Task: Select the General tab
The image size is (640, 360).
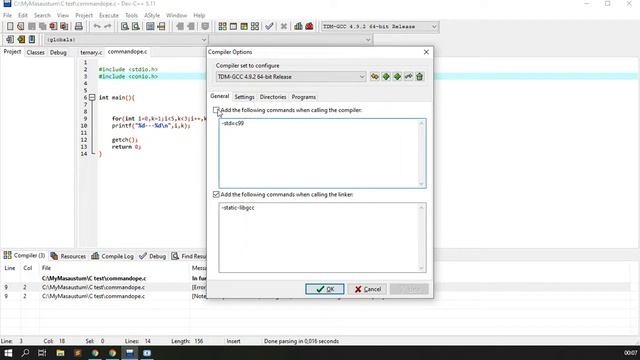Action: pos(219,96)
